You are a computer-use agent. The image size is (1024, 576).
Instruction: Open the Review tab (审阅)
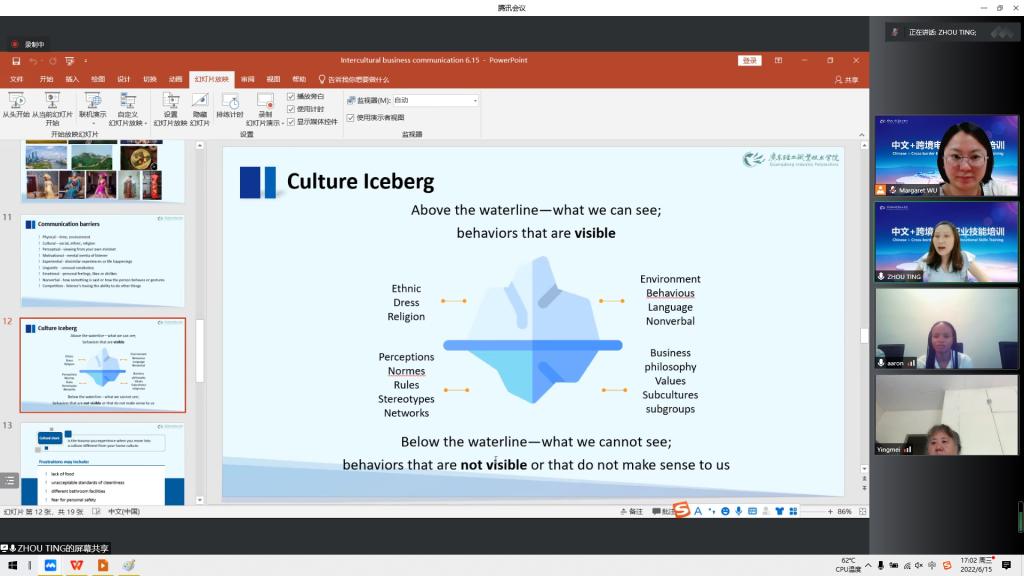tap(247, 79)
